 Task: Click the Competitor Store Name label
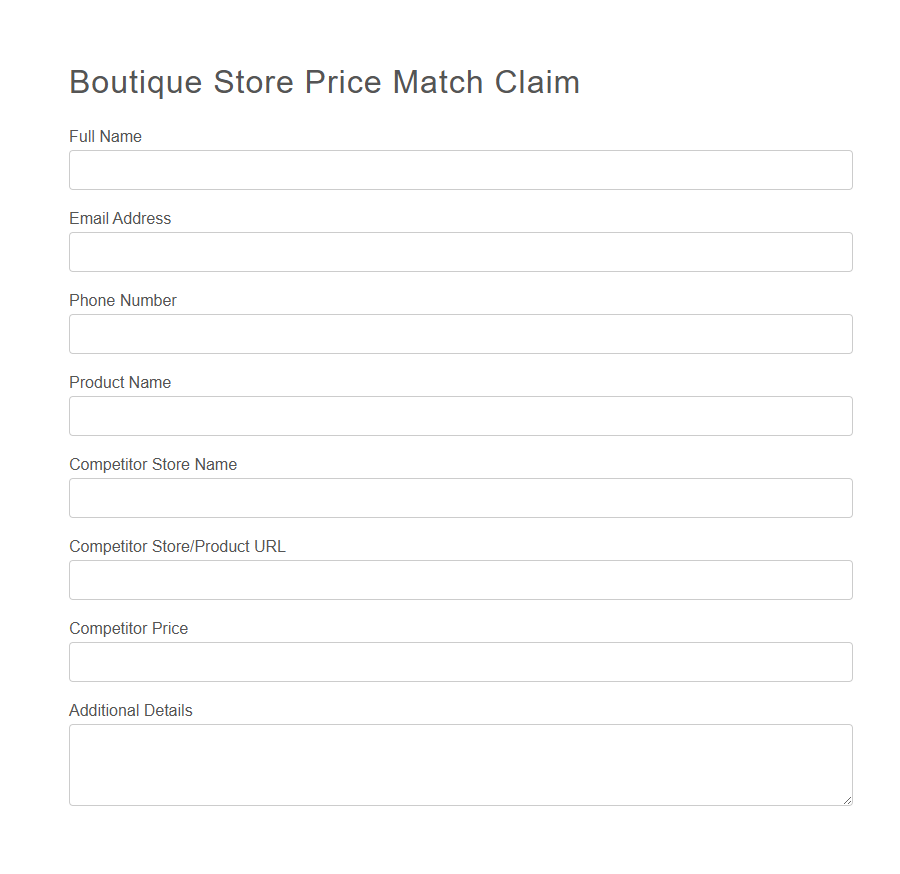point(153,464)
